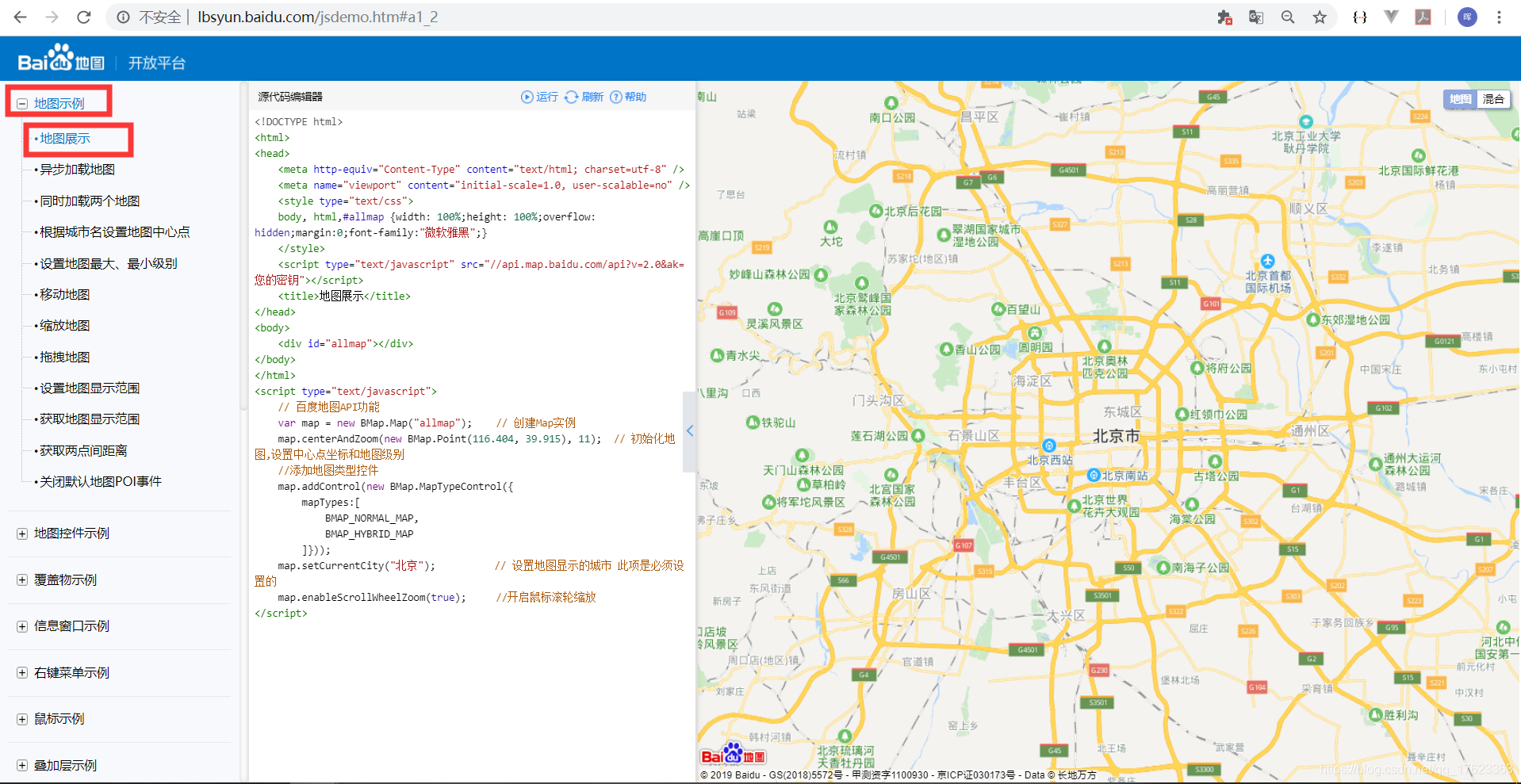Open the 设置地图显示范围 example

coord(90,388)
